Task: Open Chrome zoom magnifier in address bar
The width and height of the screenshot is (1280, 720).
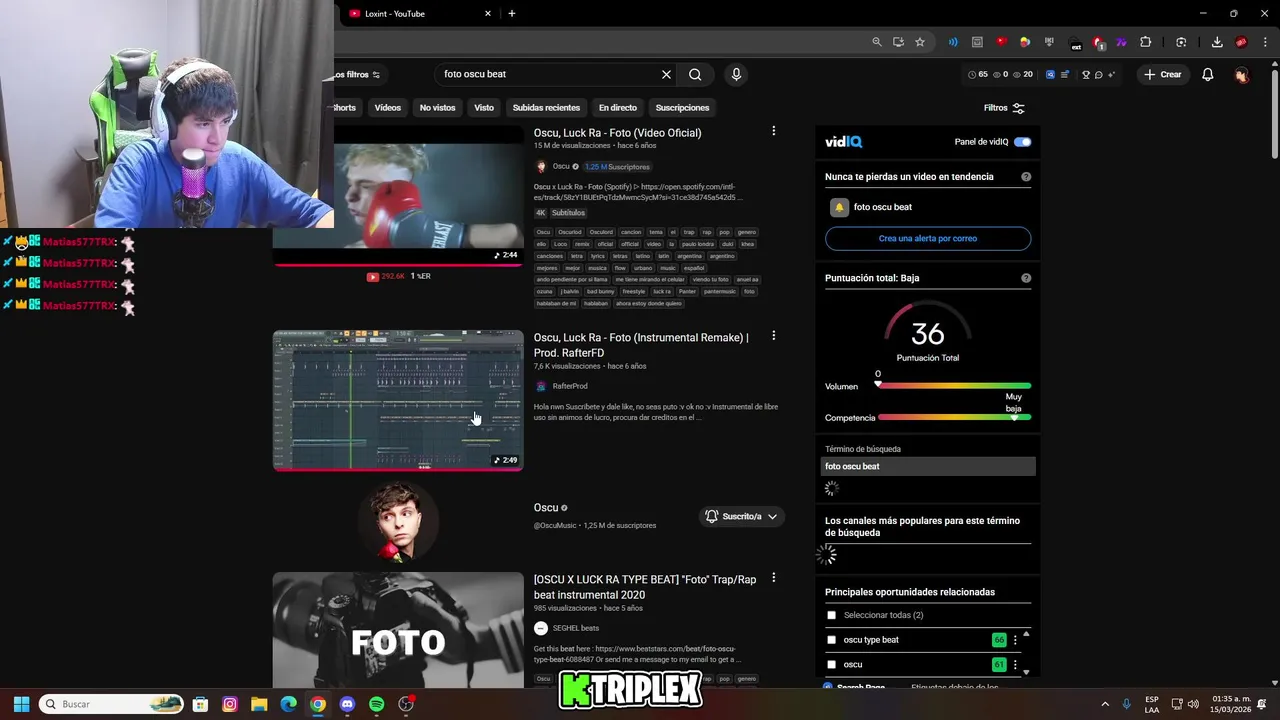Action: click(x=877, y=42)
